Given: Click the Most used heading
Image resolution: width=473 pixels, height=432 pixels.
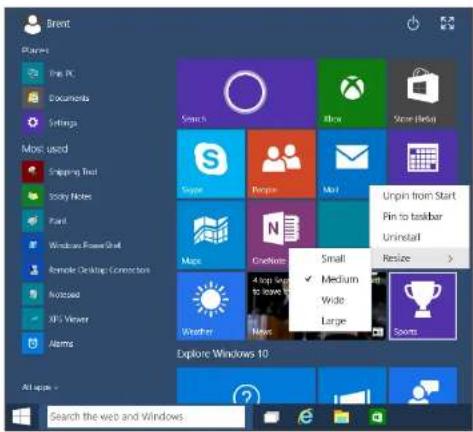Looking at the screenshot, I should 45,149.
